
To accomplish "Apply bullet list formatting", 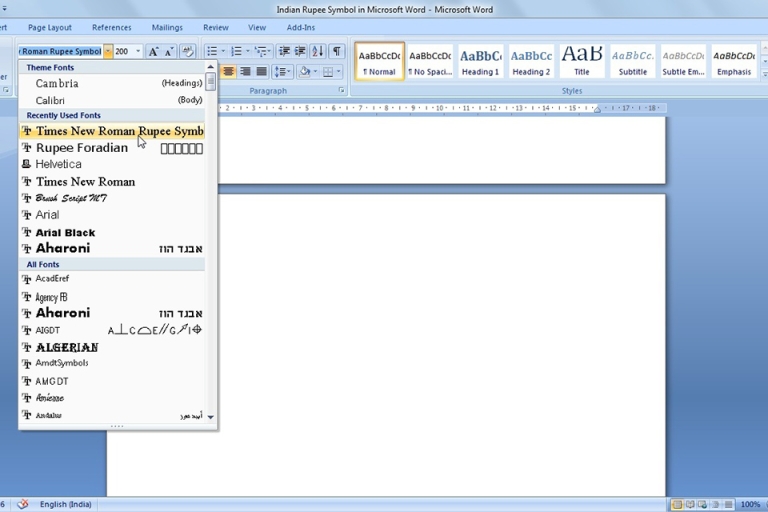I will (212, 51).
